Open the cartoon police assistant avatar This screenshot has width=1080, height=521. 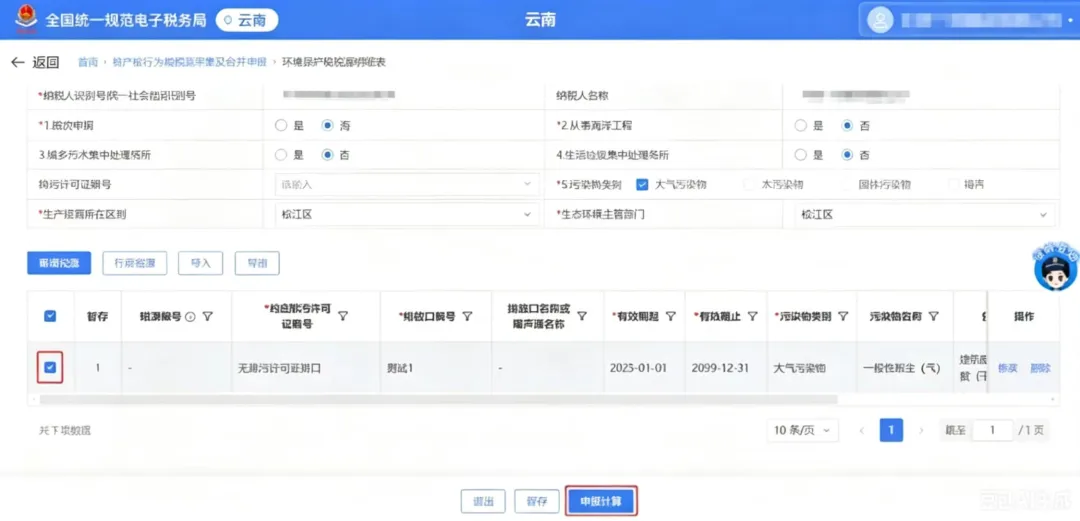tap(1055, 266)
